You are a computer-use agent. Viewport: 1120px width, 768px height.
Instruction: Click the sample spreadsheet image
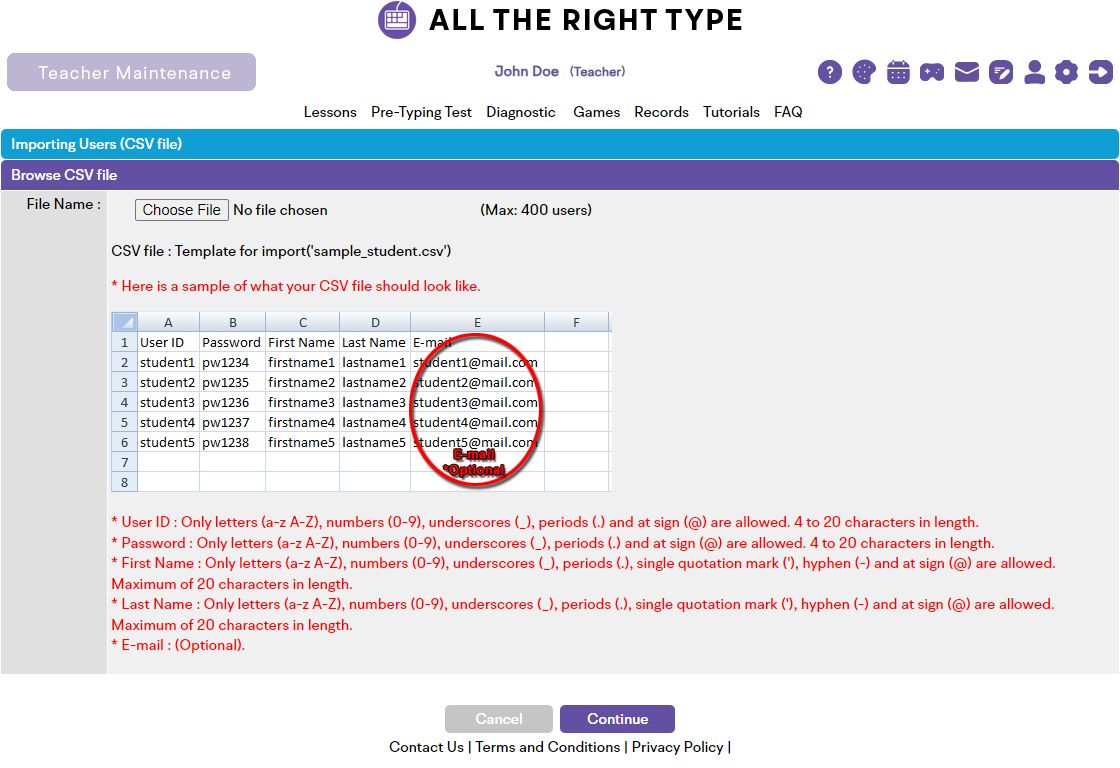(361, 402)
